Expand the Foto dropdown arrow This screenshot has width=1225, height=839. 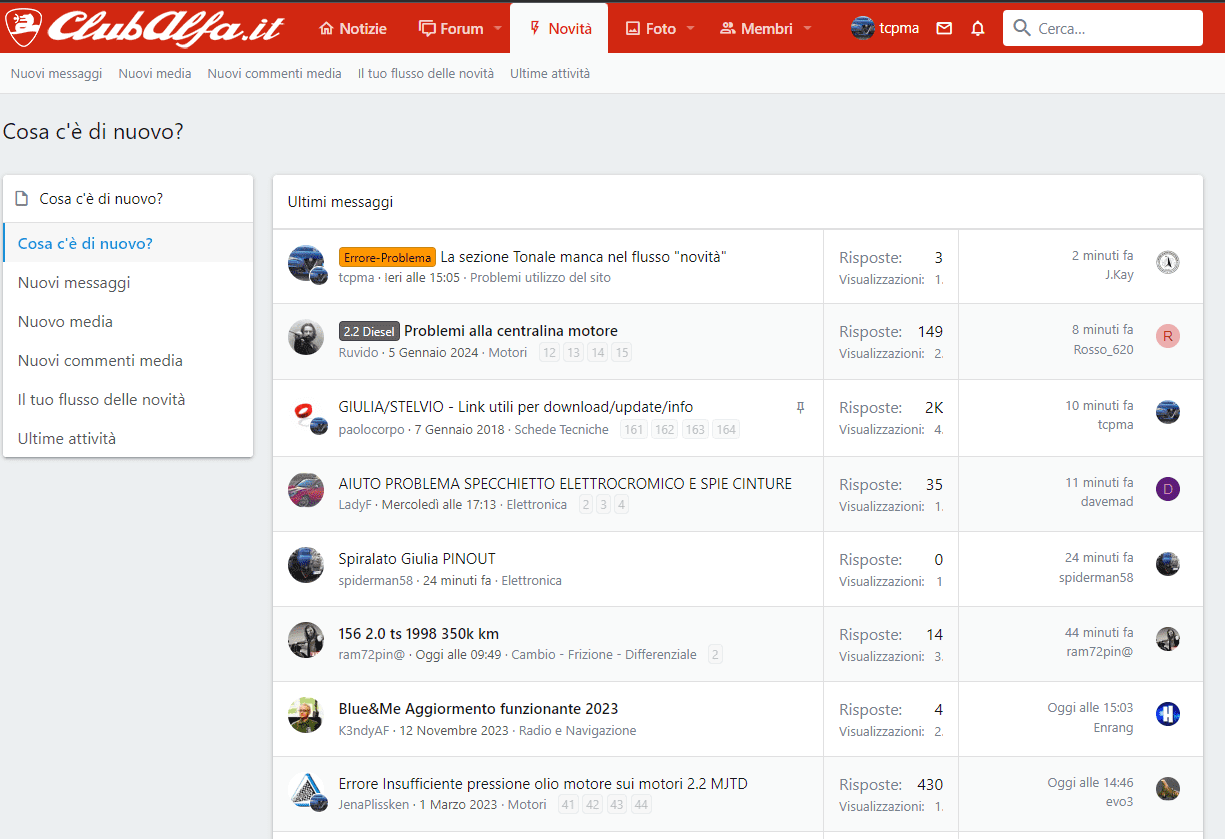(x=690, y=28)
